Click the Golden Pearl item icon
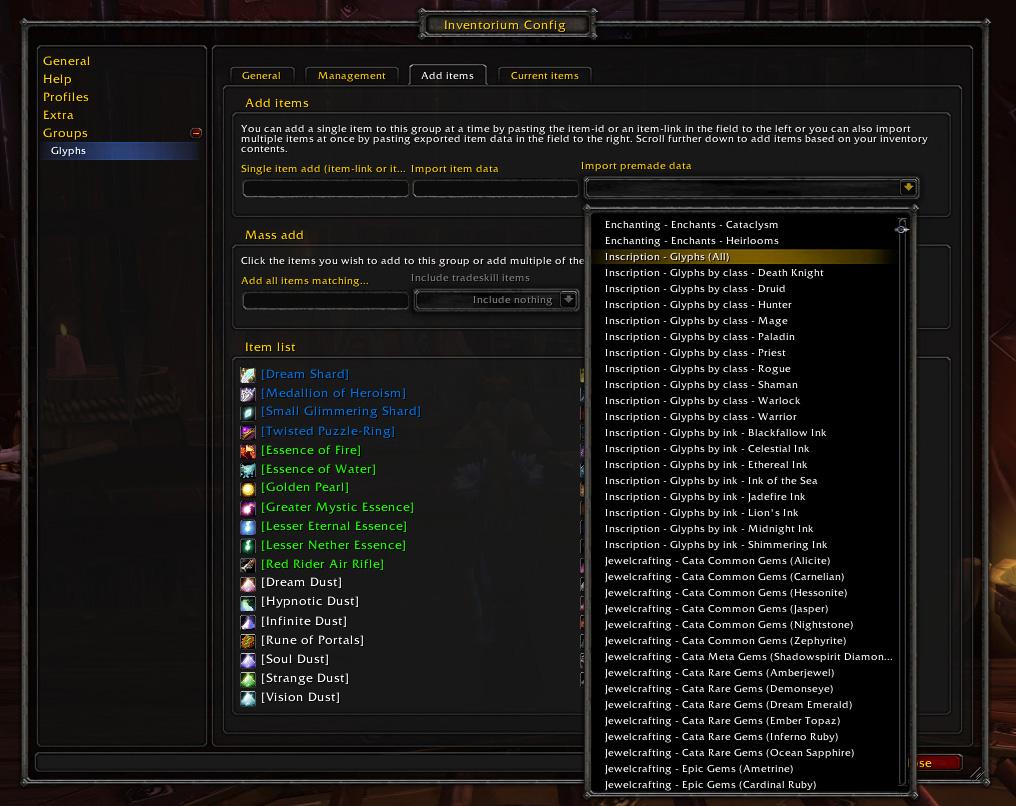Screen dimensions: 1016x806 click(x=248, y=489)
